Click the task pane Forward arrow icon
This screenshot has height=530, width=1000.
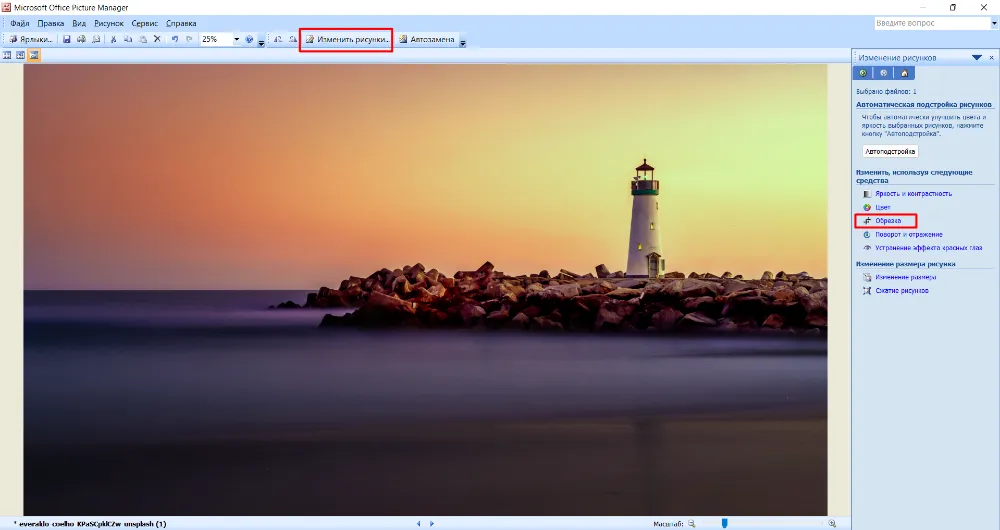883,73
